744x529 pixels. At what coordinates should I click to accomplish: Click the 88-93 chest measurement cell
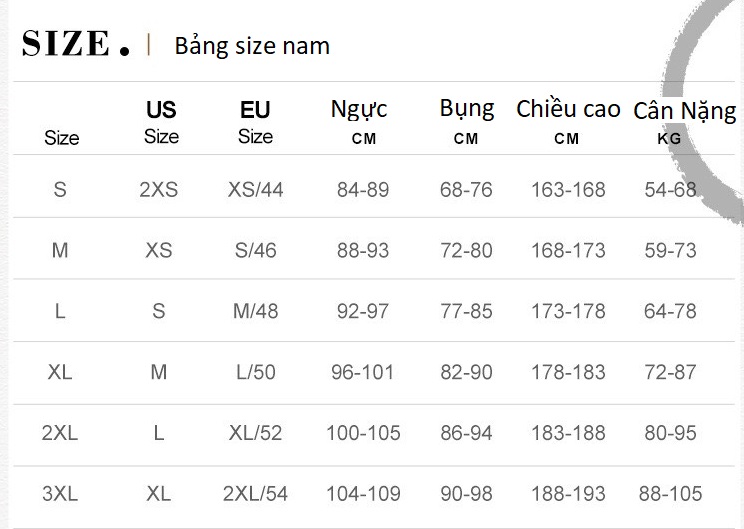click(x=363, y=250)
